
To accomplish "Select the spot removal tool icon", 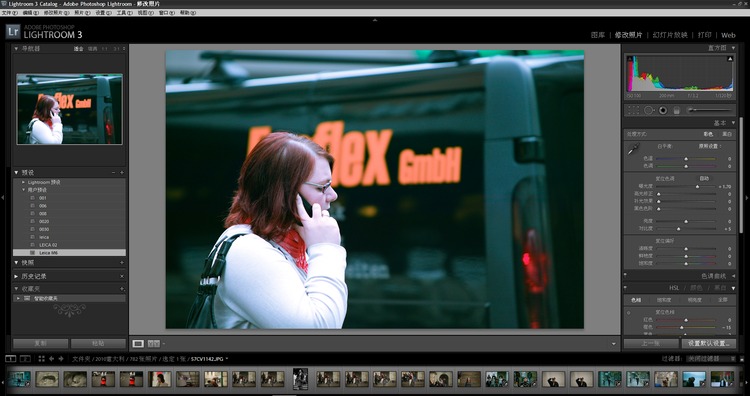I will click(649, 110).
